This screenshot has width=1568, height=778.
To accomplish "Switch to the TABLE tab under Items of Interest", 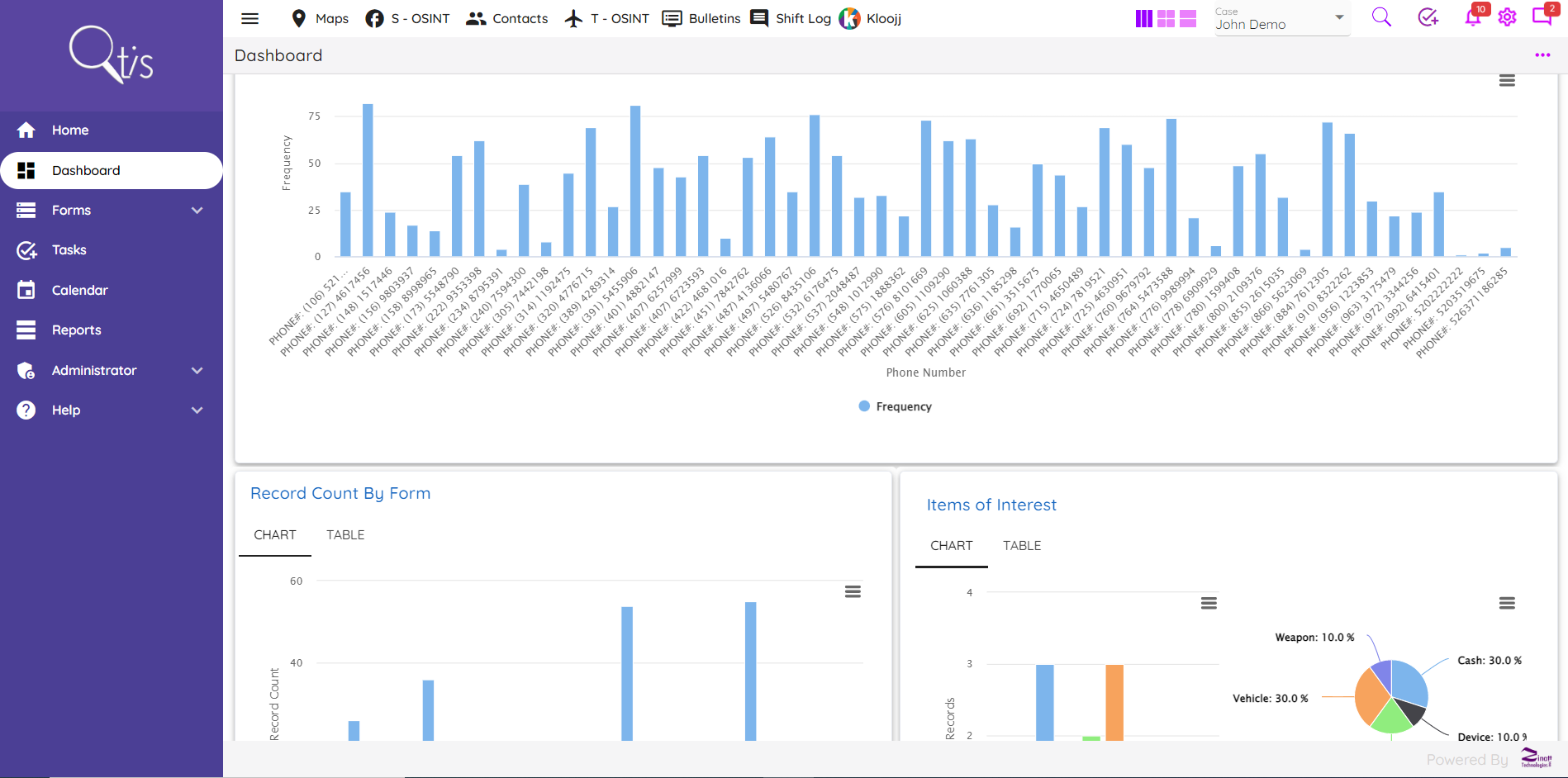I will pos(1022,545).
